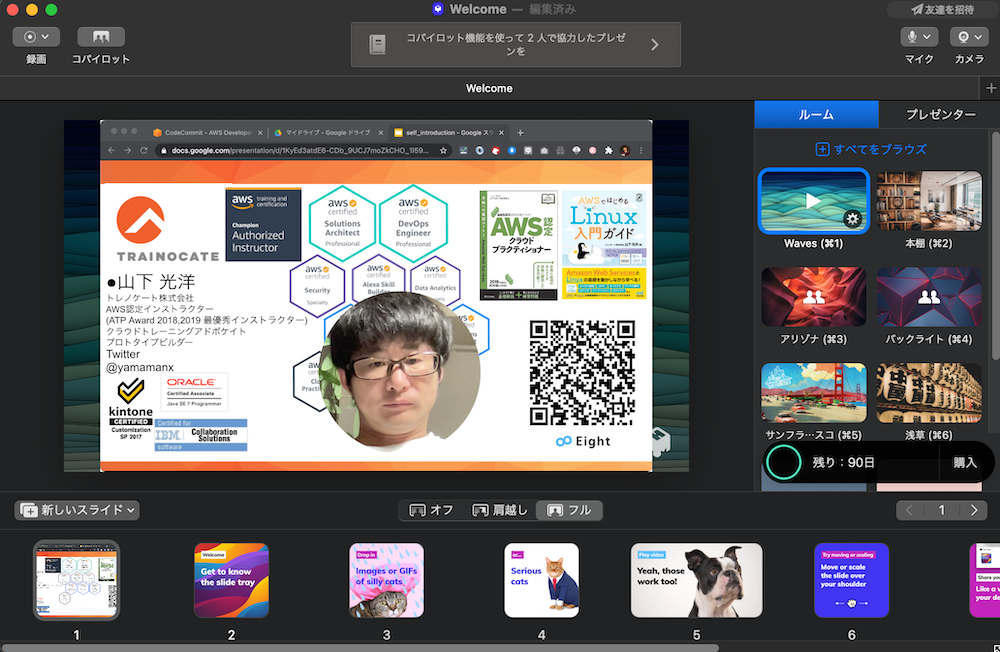Image resolution: width=1000 pixels, height=652 pixels.
Task: Click the @yamamanx Twitter handle text
Action: point(140,367)
